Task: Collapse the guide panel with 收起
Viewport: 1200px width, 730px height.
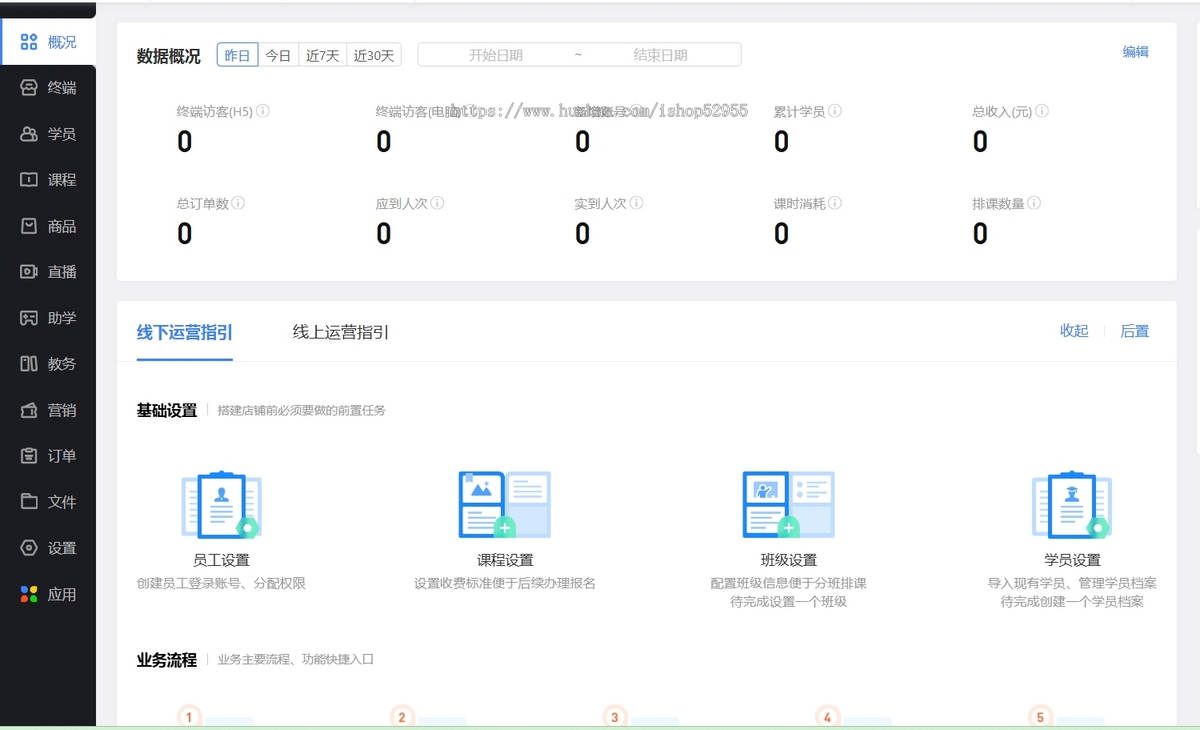Action: [1074, 331]
